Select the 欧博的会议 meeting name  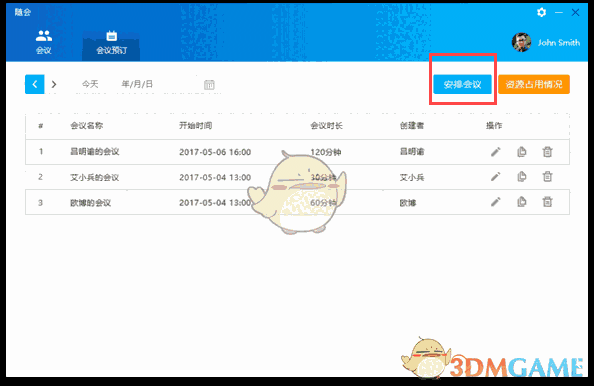(91, 203)
